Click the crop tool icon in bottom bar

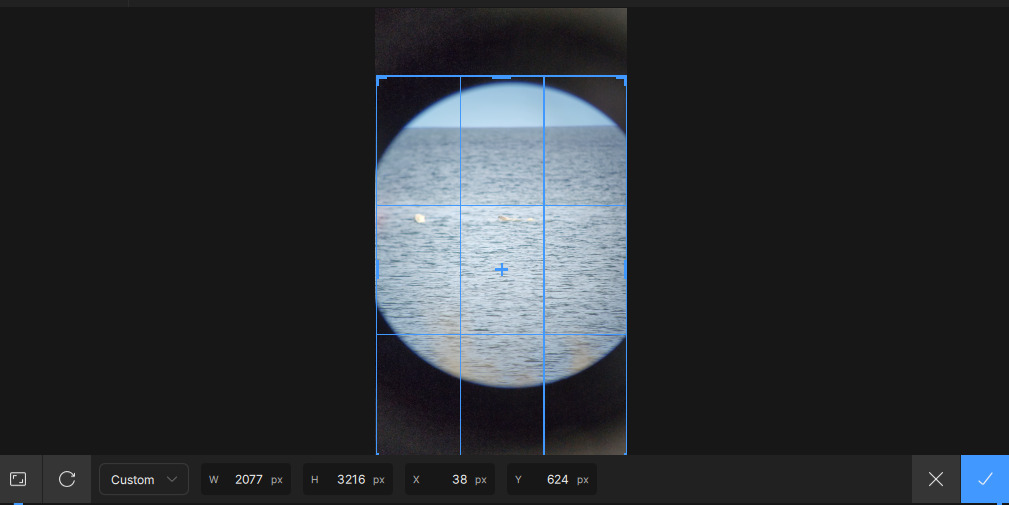18,479
